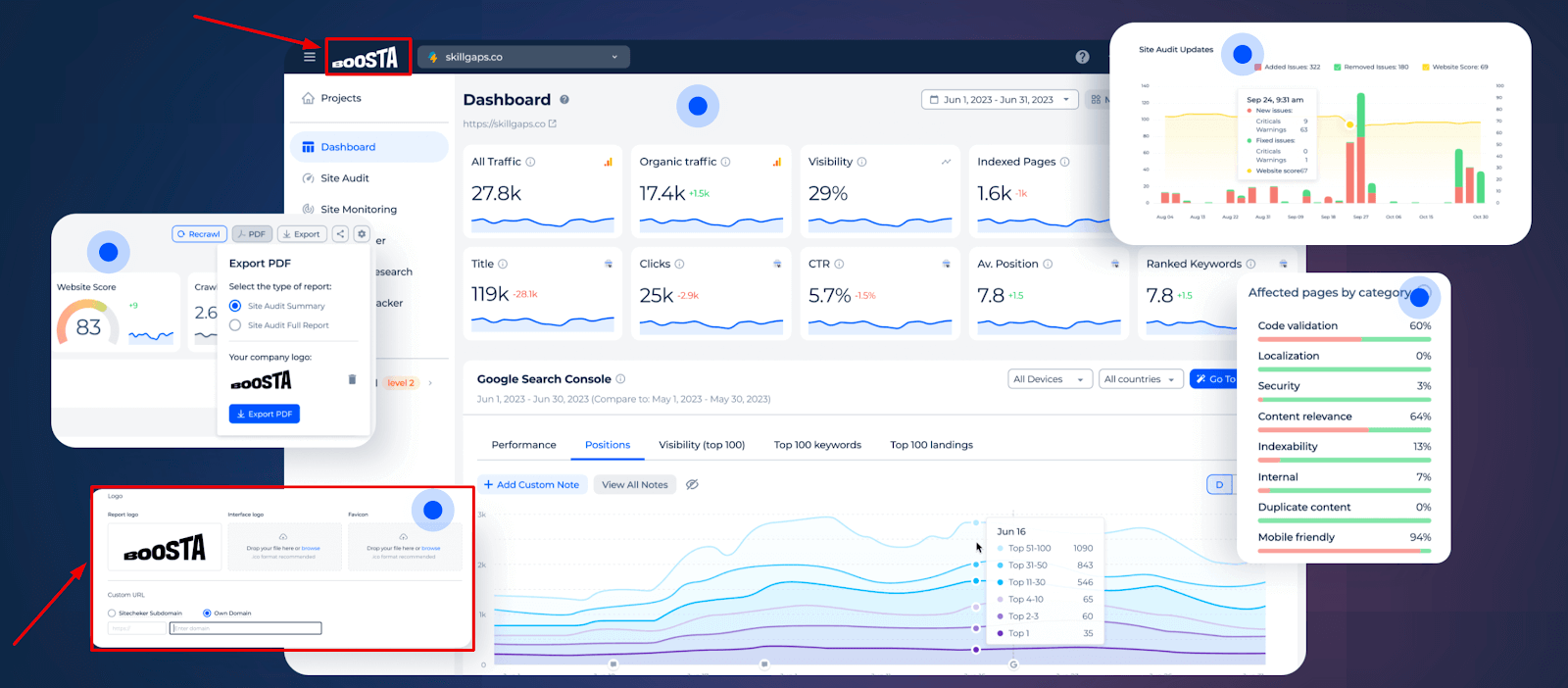This screenshot has width=1568, height=688.
Task: Click the info icon next to All Traffic
Action: coord(530,162)
